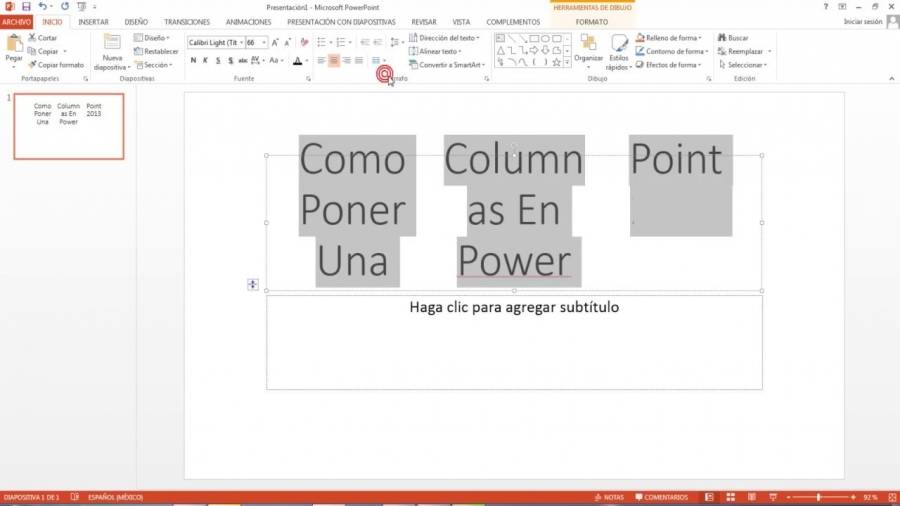Toggle text shadow formatting
This screenshot has width=900, height=506.
[x=231, y=60]
